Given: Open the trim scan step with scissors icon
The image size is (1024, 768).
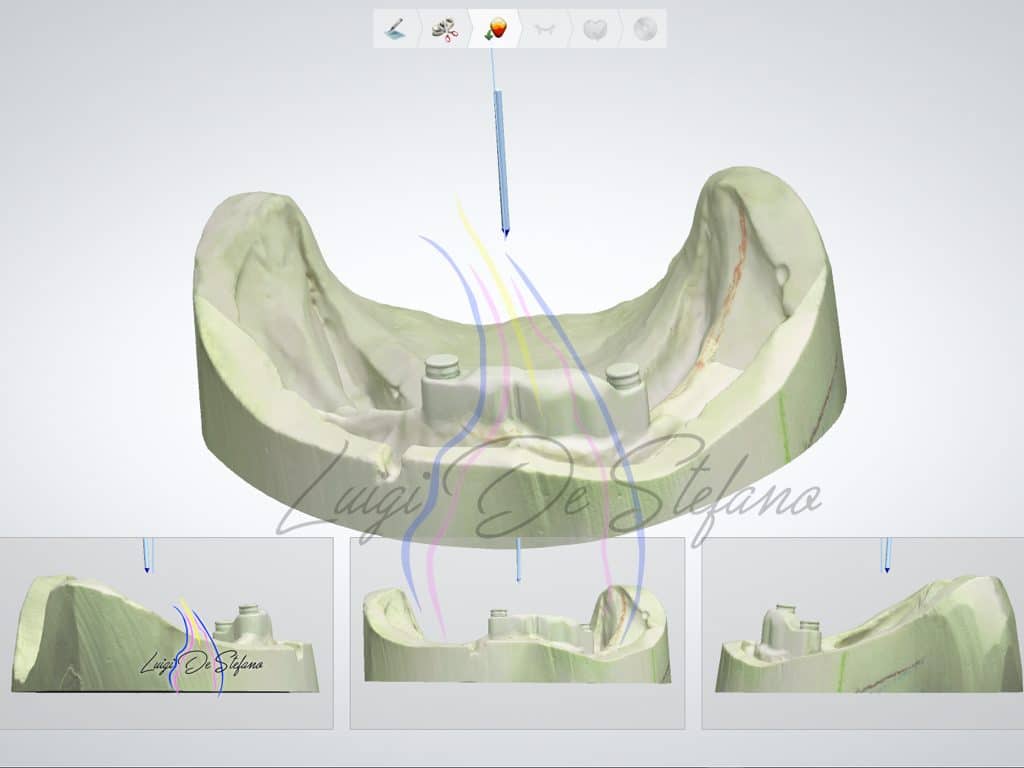Looking at the screenshot, I should pos(444,29).
